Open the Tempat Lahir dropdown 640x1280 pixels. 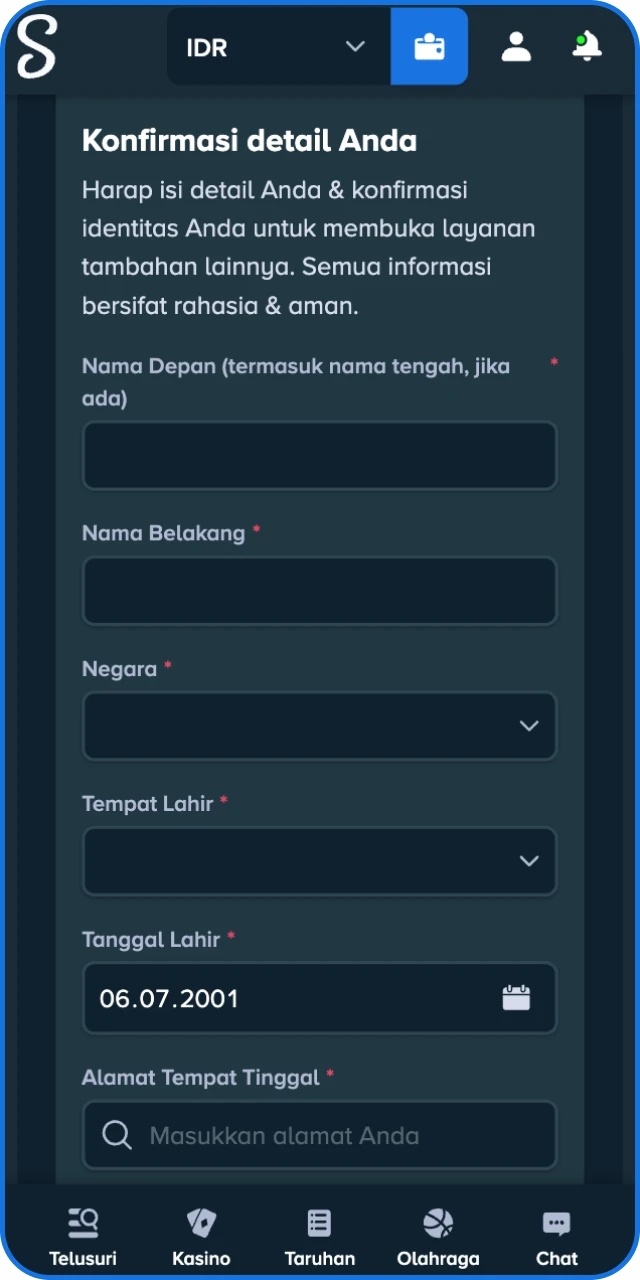pos(319,861)
